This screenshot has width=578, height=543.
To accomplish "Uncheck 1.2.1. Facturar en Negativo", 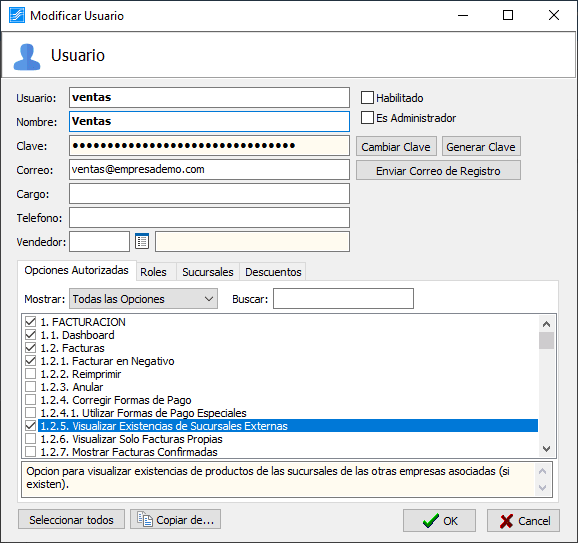I will pyautogui.click(x=31, y=361).
